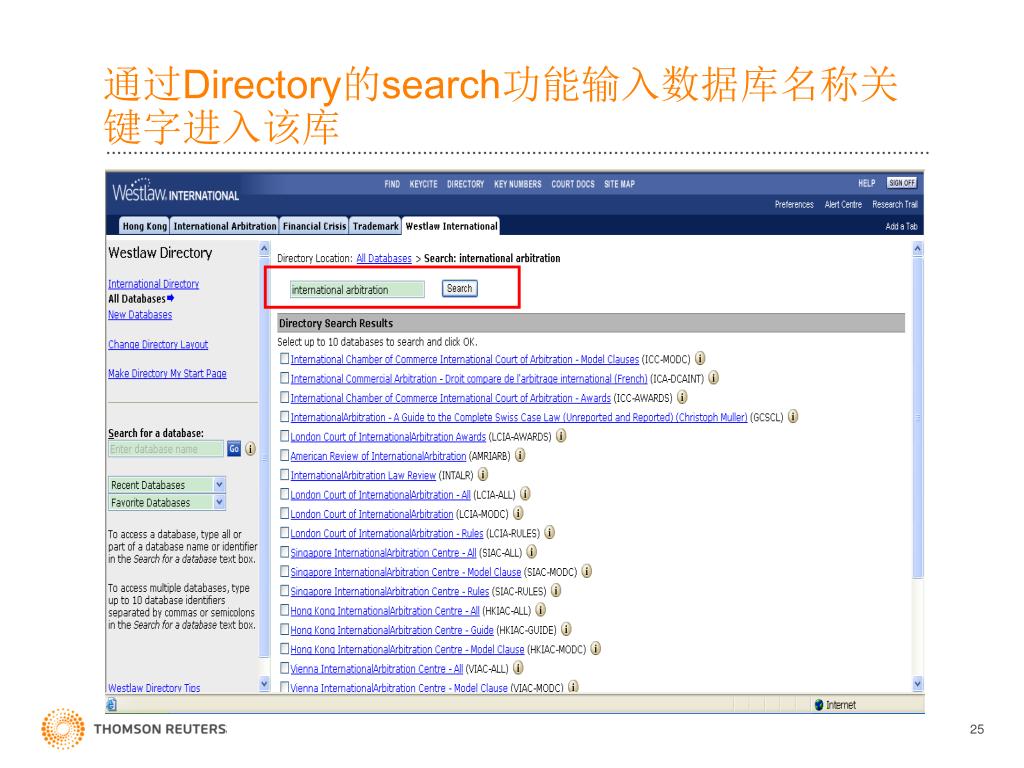The width and height of the screenshot is (1024, 768).
Task: Open the Financial Crisis tab
Action: (x=314, y=226)
